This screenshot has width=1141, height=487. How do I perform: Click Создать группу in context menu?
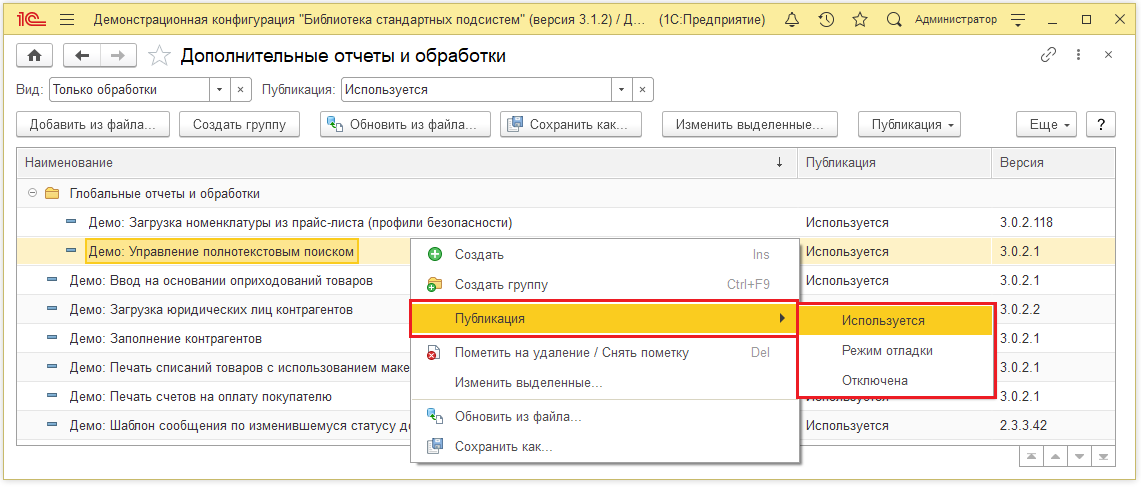point(501,285)
